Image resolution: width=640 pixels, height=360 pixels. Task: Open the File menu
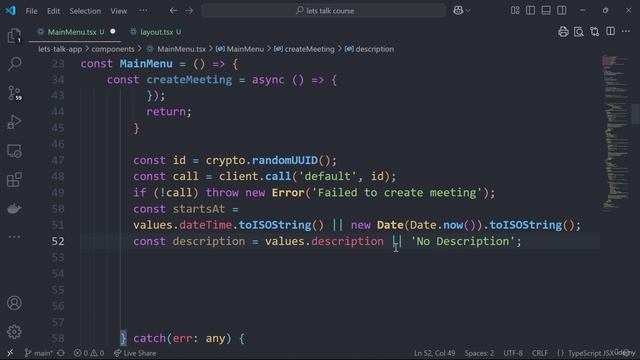point(31,11)
